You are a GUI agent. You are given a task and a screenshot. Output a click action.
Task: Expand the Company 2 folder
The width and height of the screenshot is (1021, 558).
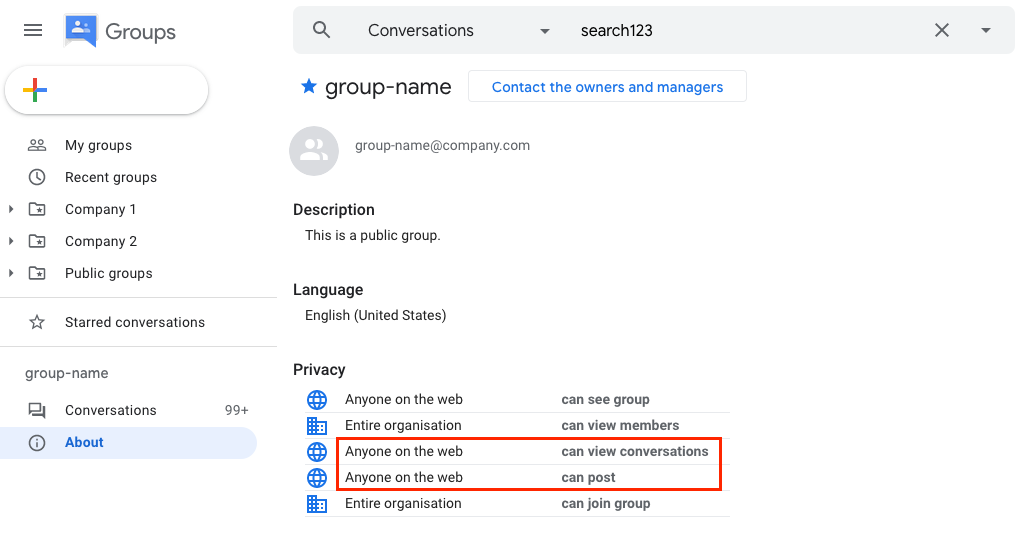tap(11, 241)
